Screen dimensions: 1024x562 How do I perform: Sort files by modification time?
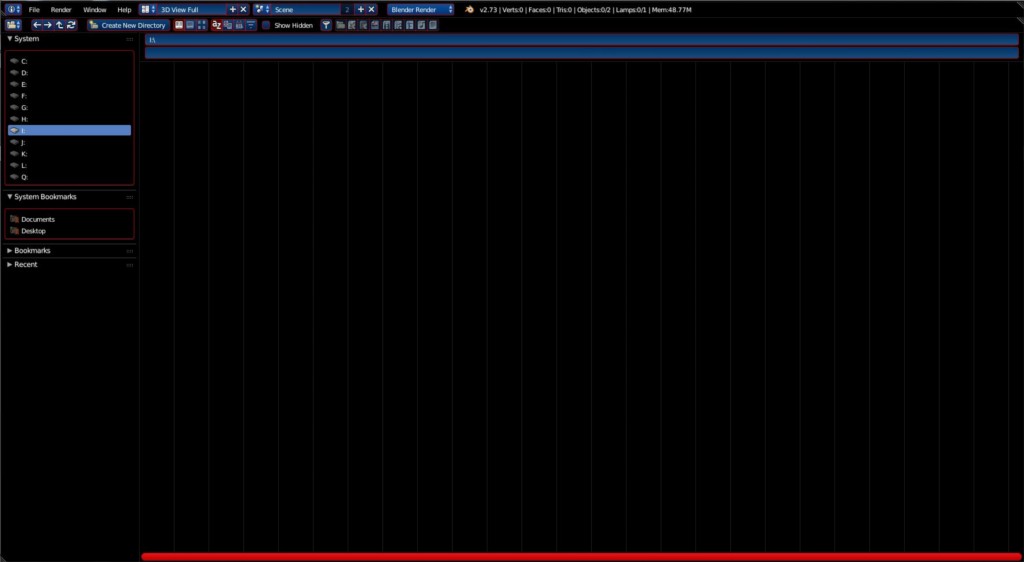239,25
